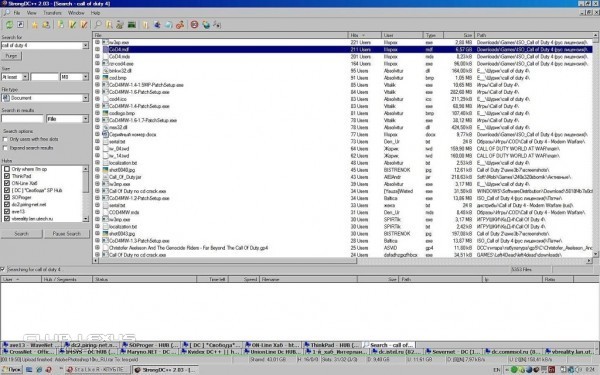Sort transfers by Status column header
The height and width of the screenshot is (375, 600).
tap(144, 279)
